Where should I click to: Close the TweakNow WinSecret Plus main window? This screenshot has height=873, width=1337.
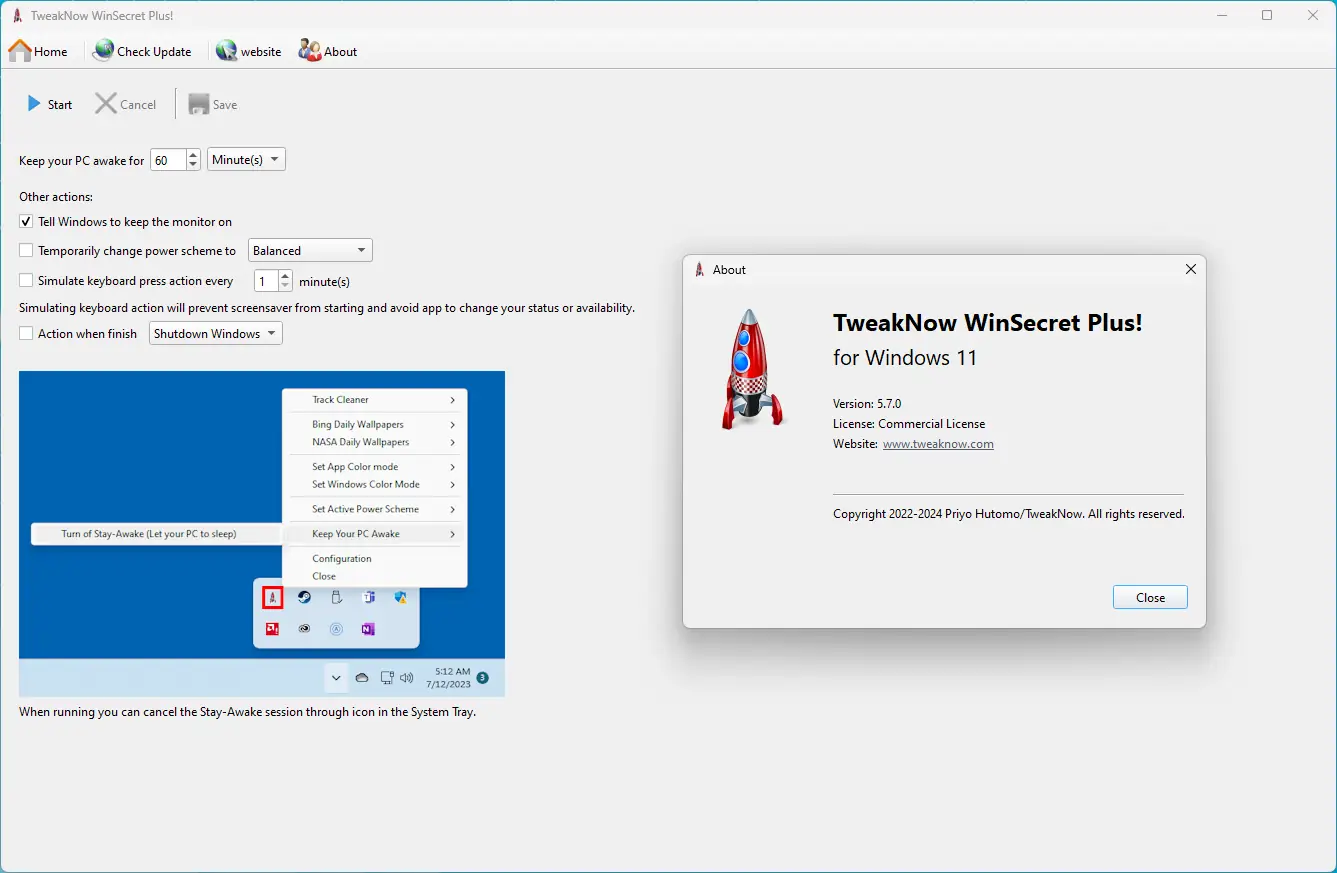[1313, 15]
